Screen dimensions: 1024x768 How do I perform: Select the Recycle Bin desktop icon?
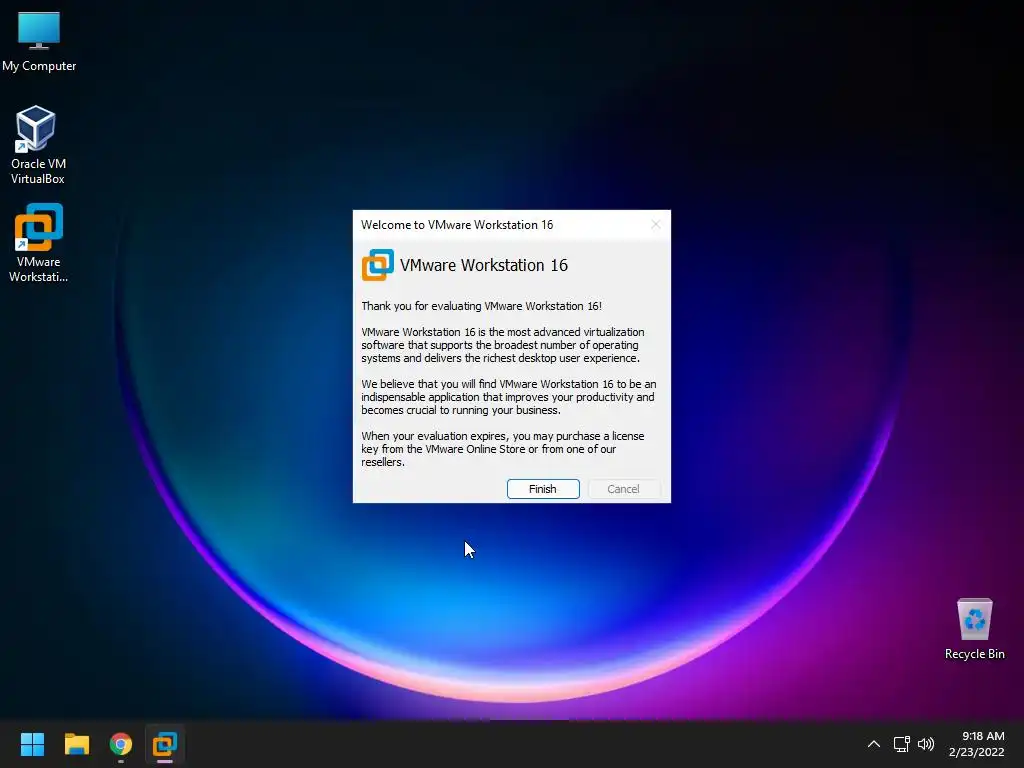pyautogui.click(x=974, y=629)
